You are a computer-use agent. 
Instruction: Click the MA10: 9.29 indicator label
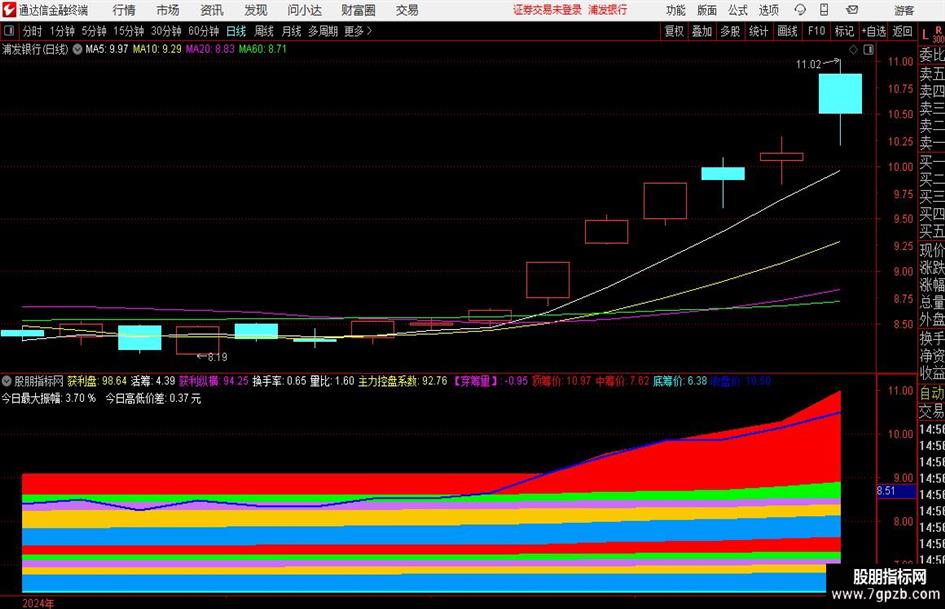157,49
